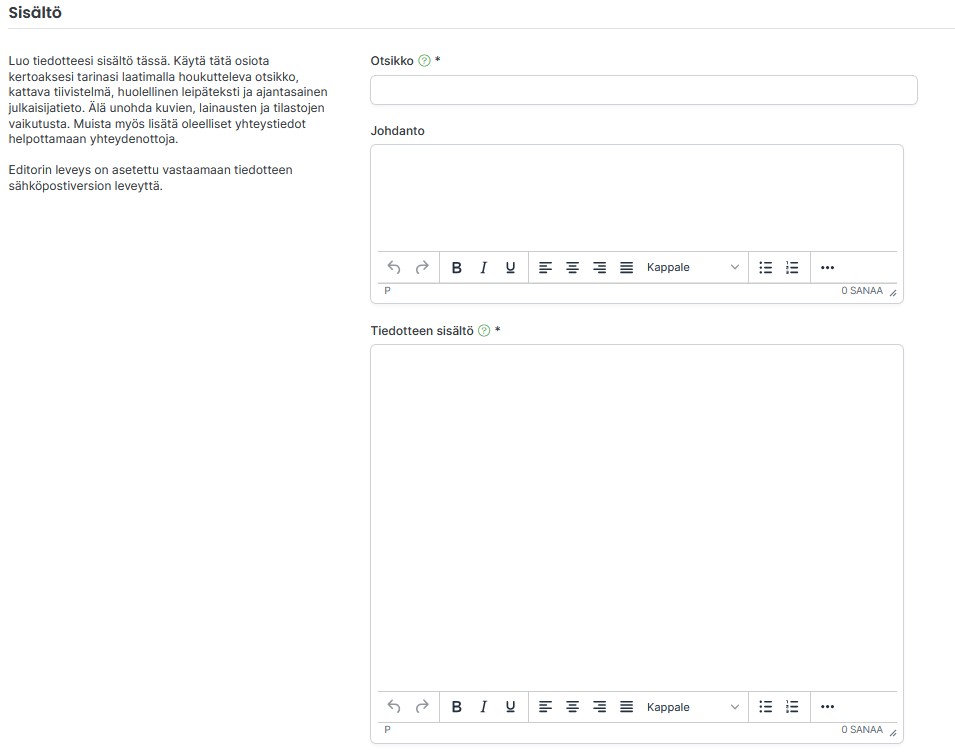Insert bullet list in Tiedotteen sisältö editor
This screenshot has width=955, height=756.
tap(766, 707)
